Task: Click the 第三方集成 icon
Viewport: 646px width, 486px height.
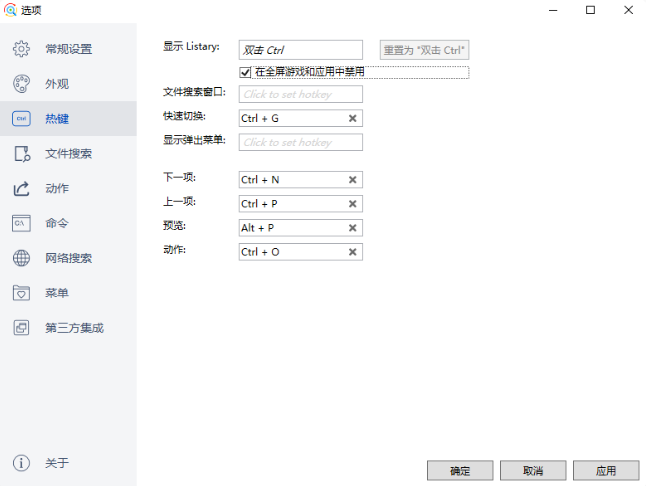Action: tap(21, 328)
